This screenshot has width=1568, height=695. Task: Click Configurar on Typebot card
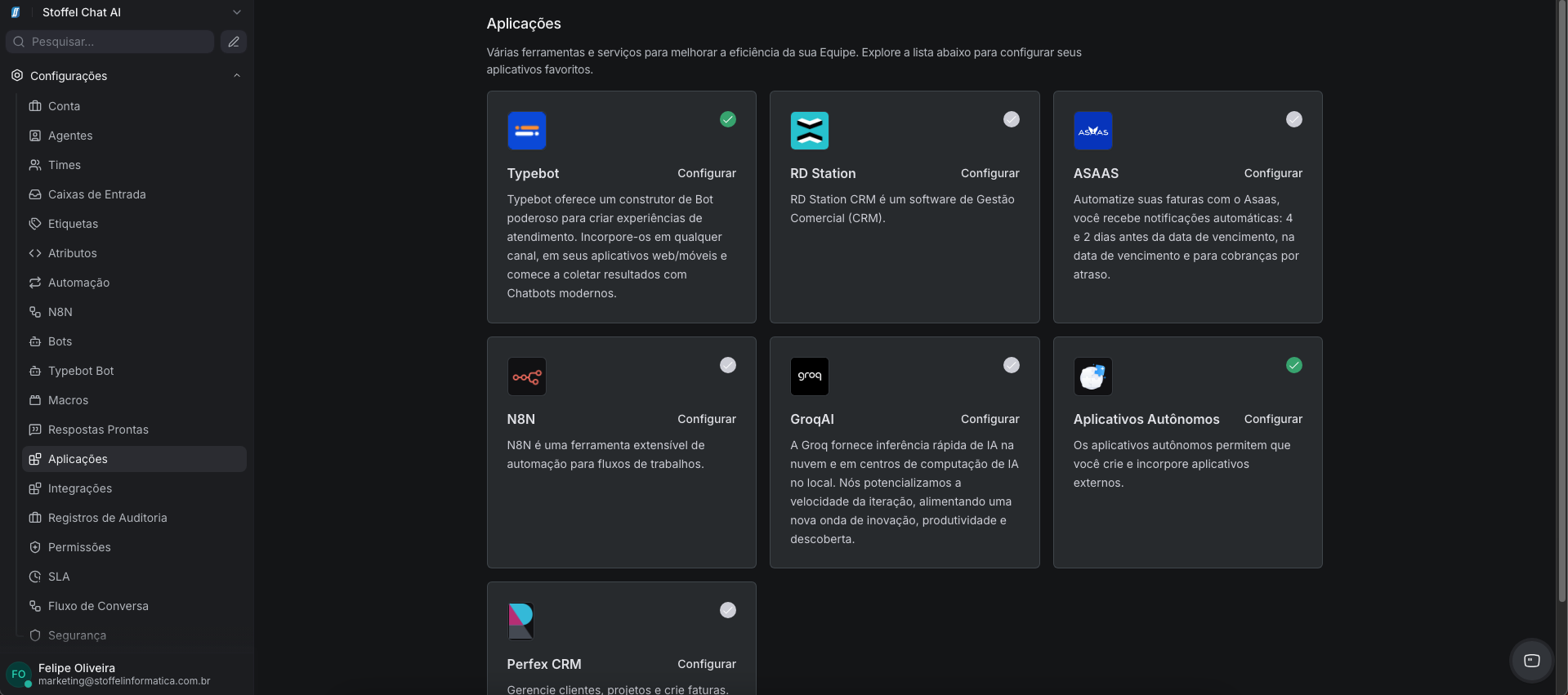coord(707,173)
